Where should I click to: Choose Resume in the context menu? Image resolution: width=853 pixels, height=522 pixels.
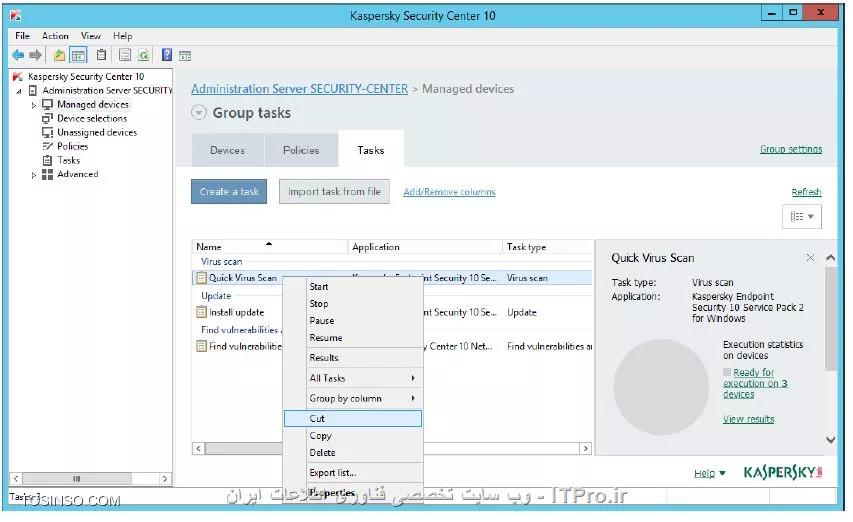pos(353,337)
